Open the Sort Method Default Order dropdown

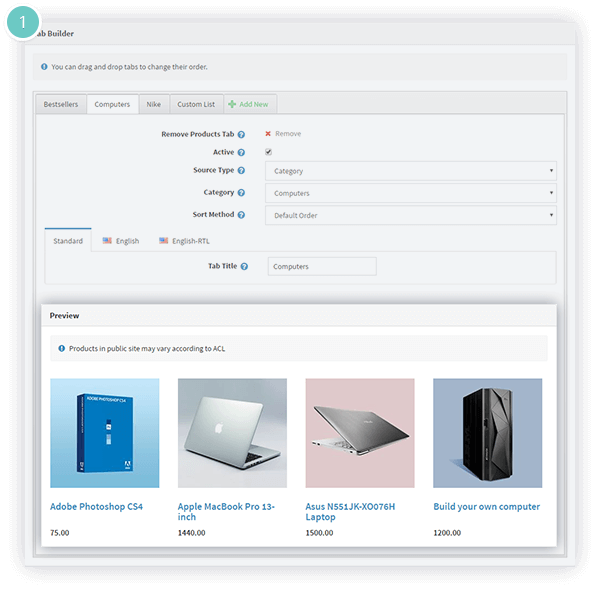[x=411, y=215]
